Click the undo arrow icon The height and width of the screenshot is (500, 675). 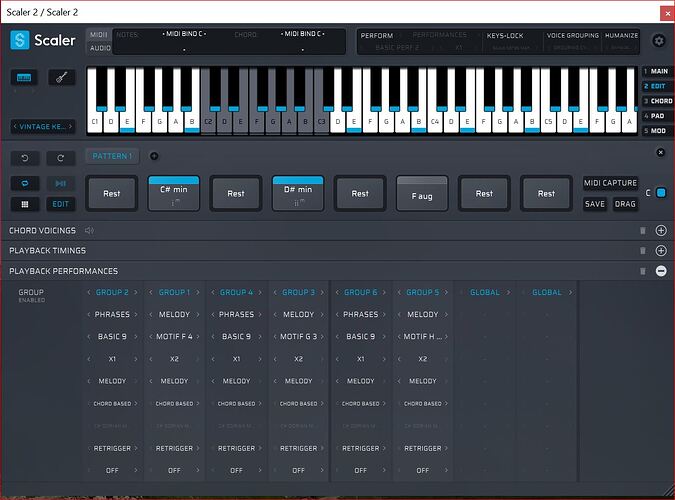pyautogui.click(x=25, y=158)
